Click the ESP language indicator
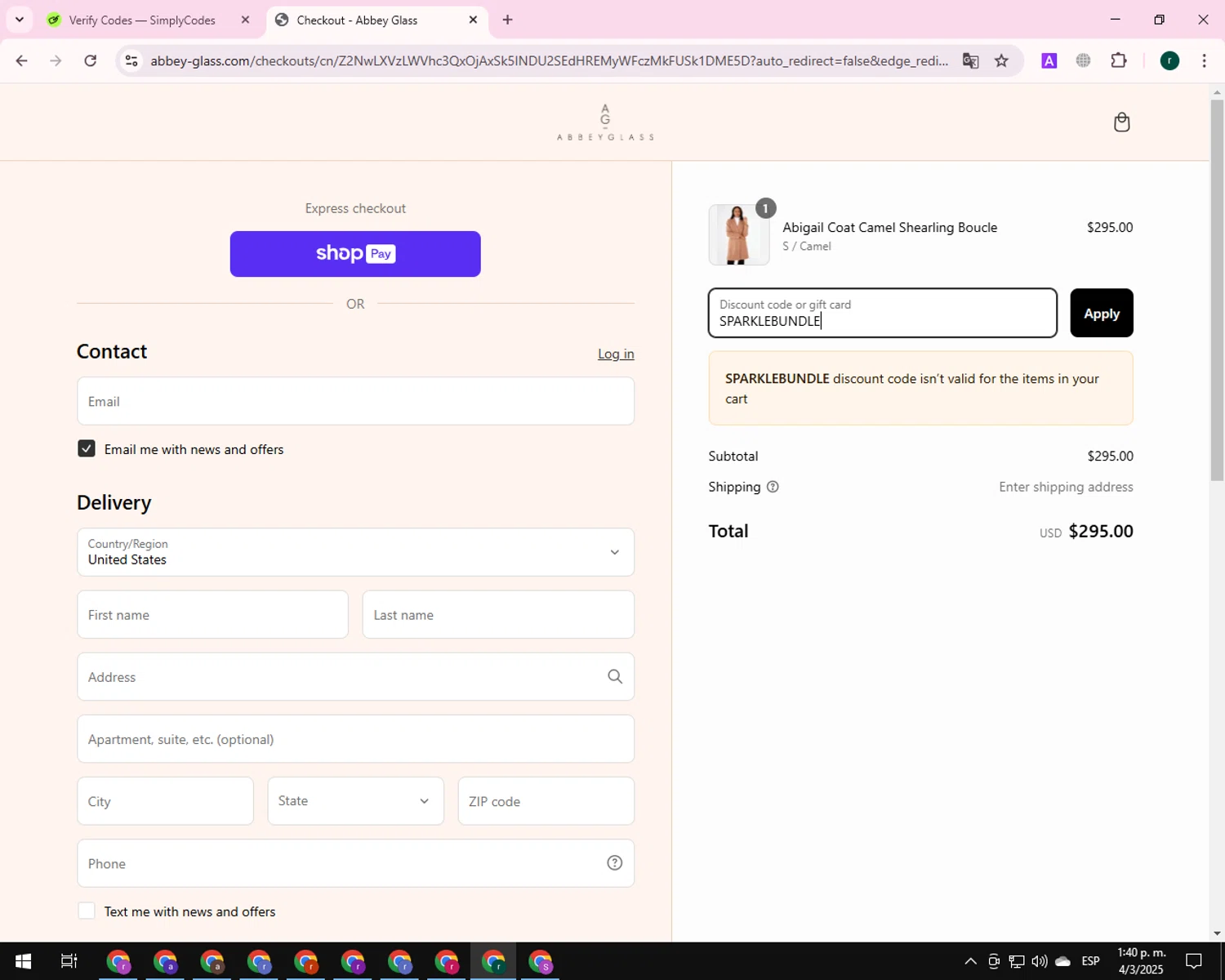The height and width of the screenshot is (980, 1225). coord(1090,961)
